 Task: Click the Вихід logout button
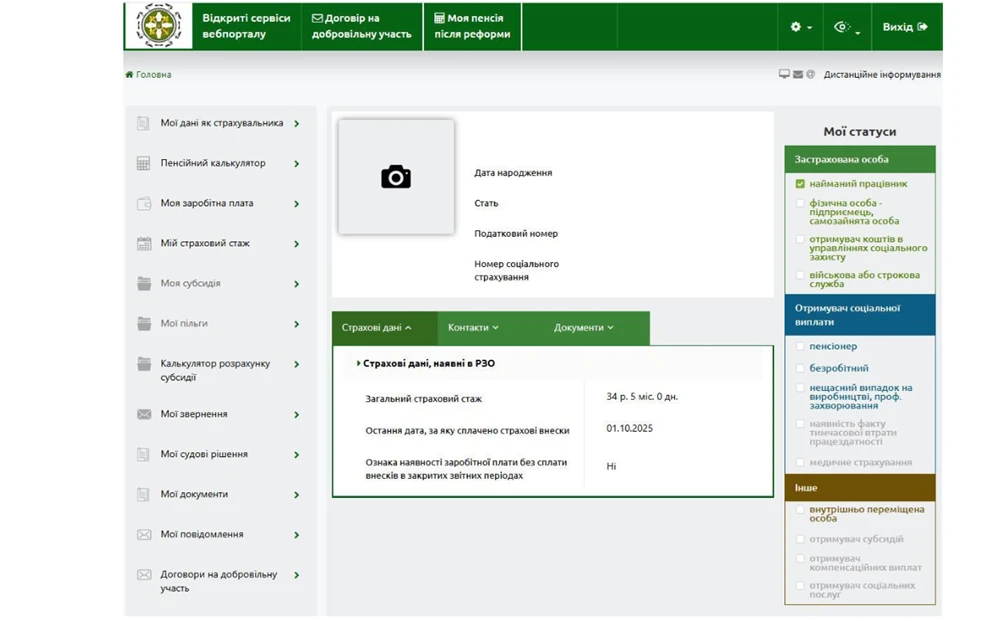coord(904,27)
